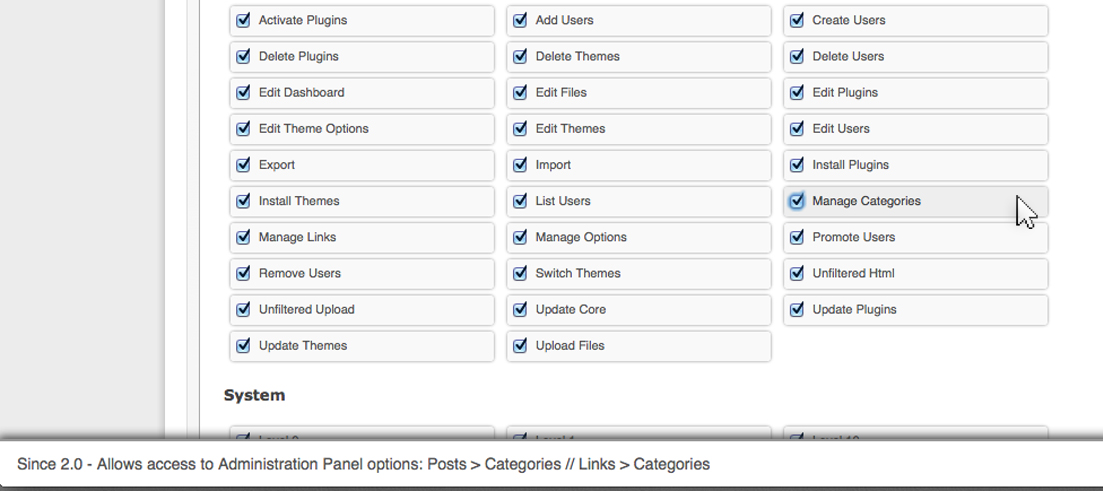Toggle the Add Users capability
Screen dimensions: 1103x491
point(521,20)
